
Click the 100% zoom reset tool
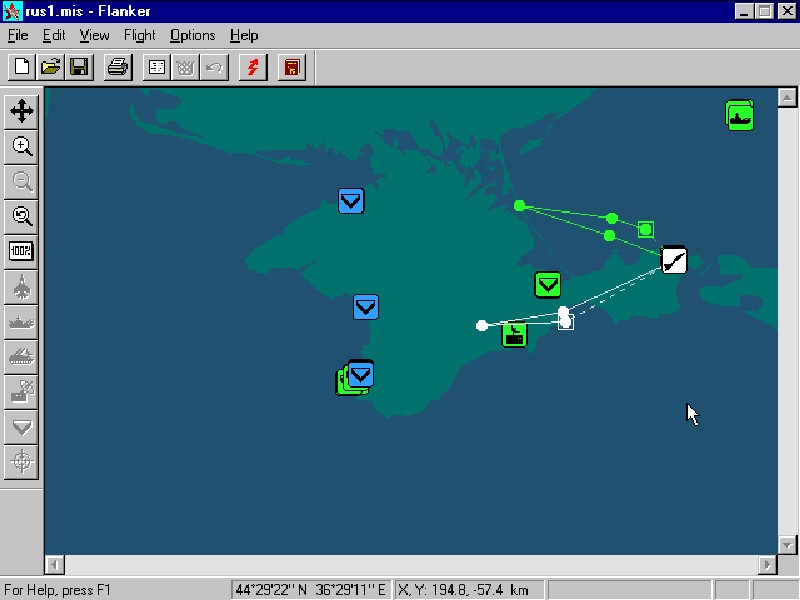[22, 251]
